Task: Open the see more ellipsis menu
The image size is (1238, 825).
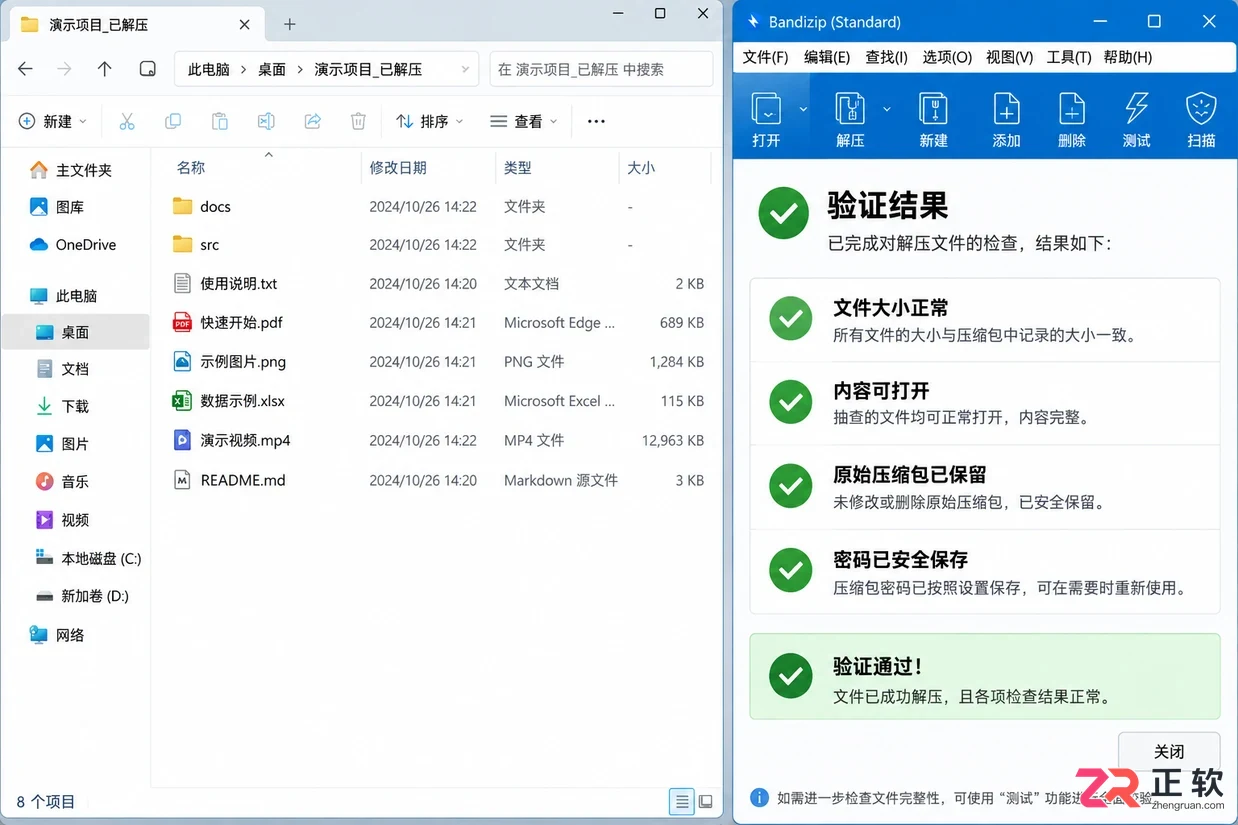Action: [596, 121]
